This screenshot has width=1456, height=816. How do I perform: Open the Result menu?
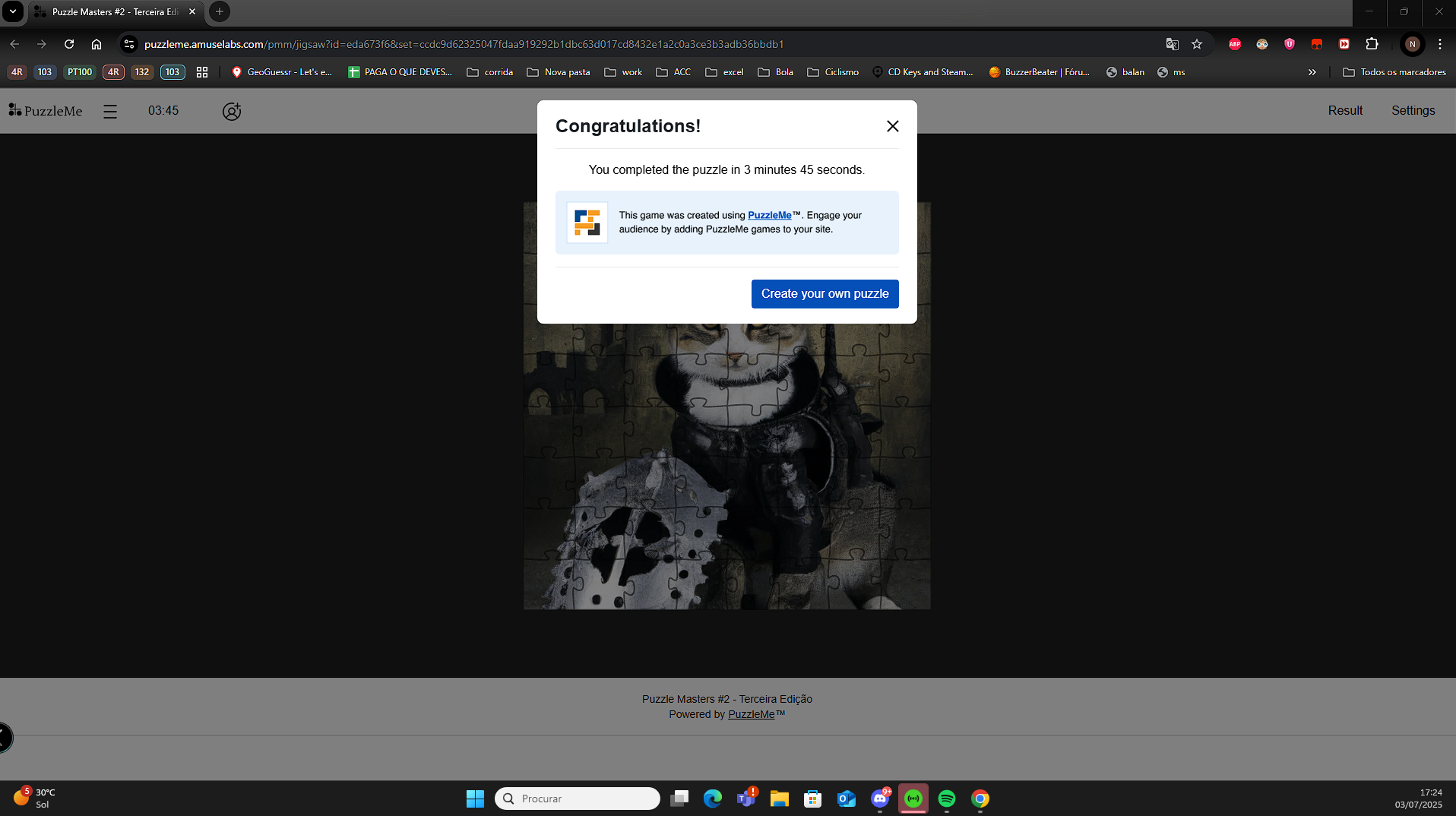(1345, 110)
